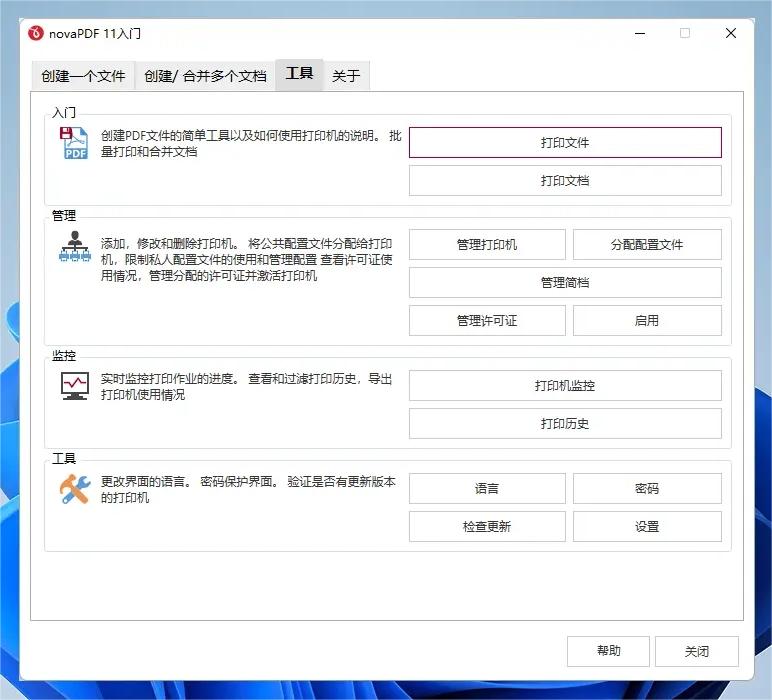Click the 密码 button
The width and height of the screenshot is (772, 700).
(647, 489)
